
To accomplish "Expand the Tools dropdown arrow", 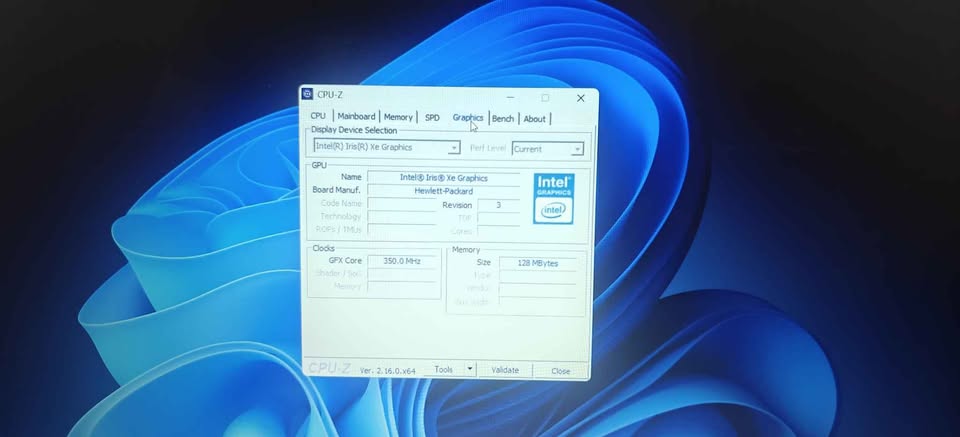I will [470, 369].
